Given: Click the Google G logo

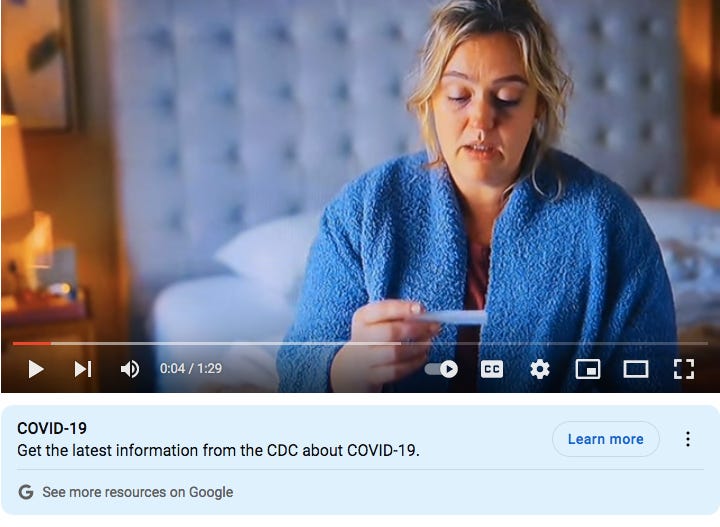Looking at the screenshot, I should coord(26,492).
